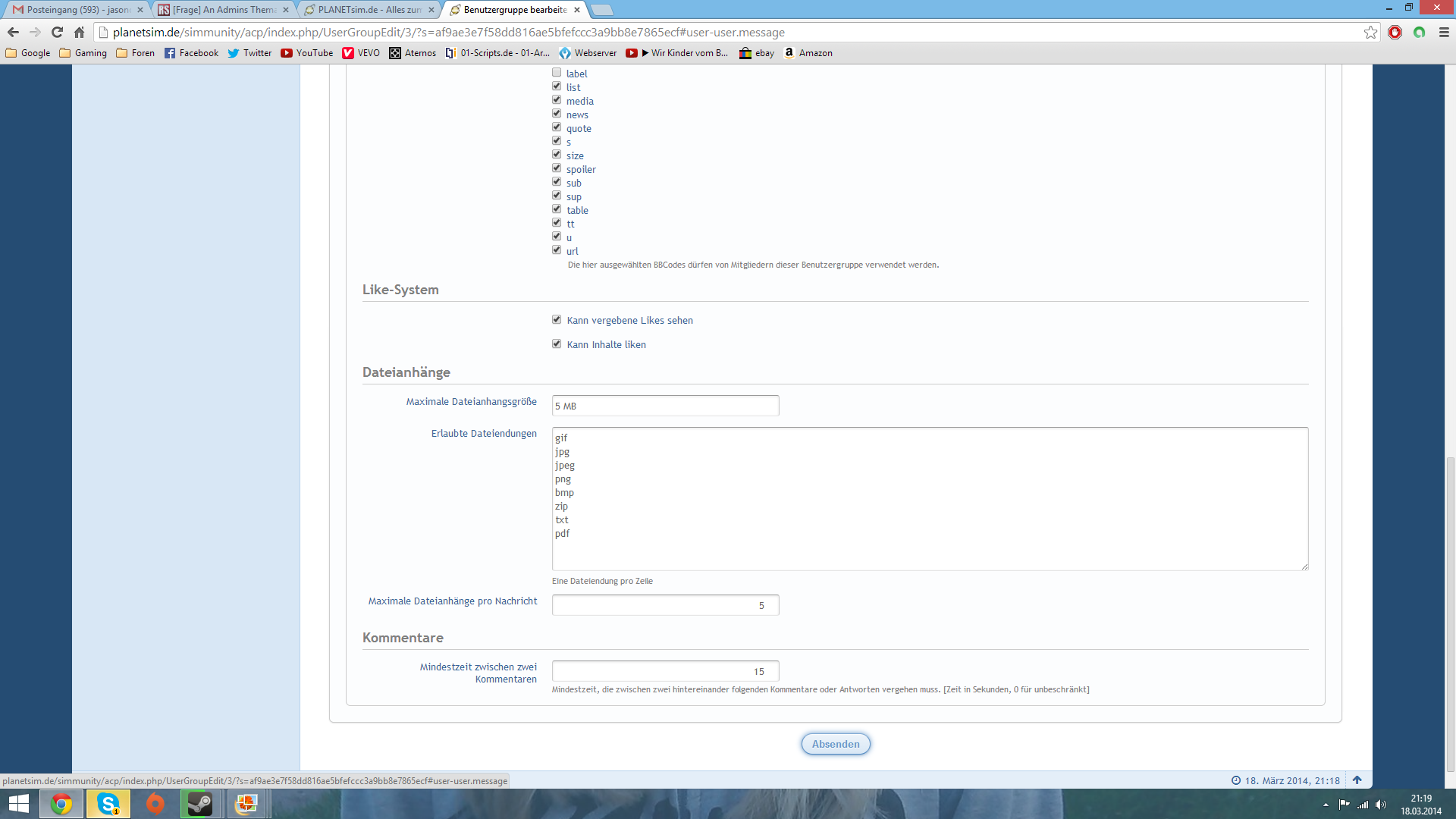Uncheck 'Kann vergebene Likes sehen'
1456x819 pixels.
coord(557,319)
